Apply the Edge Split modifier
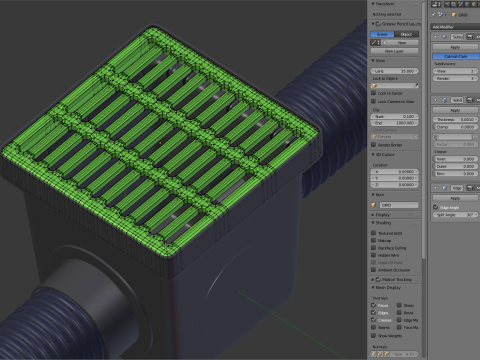The width and height of the screenshot is (480, 360). tap(455, 198)
